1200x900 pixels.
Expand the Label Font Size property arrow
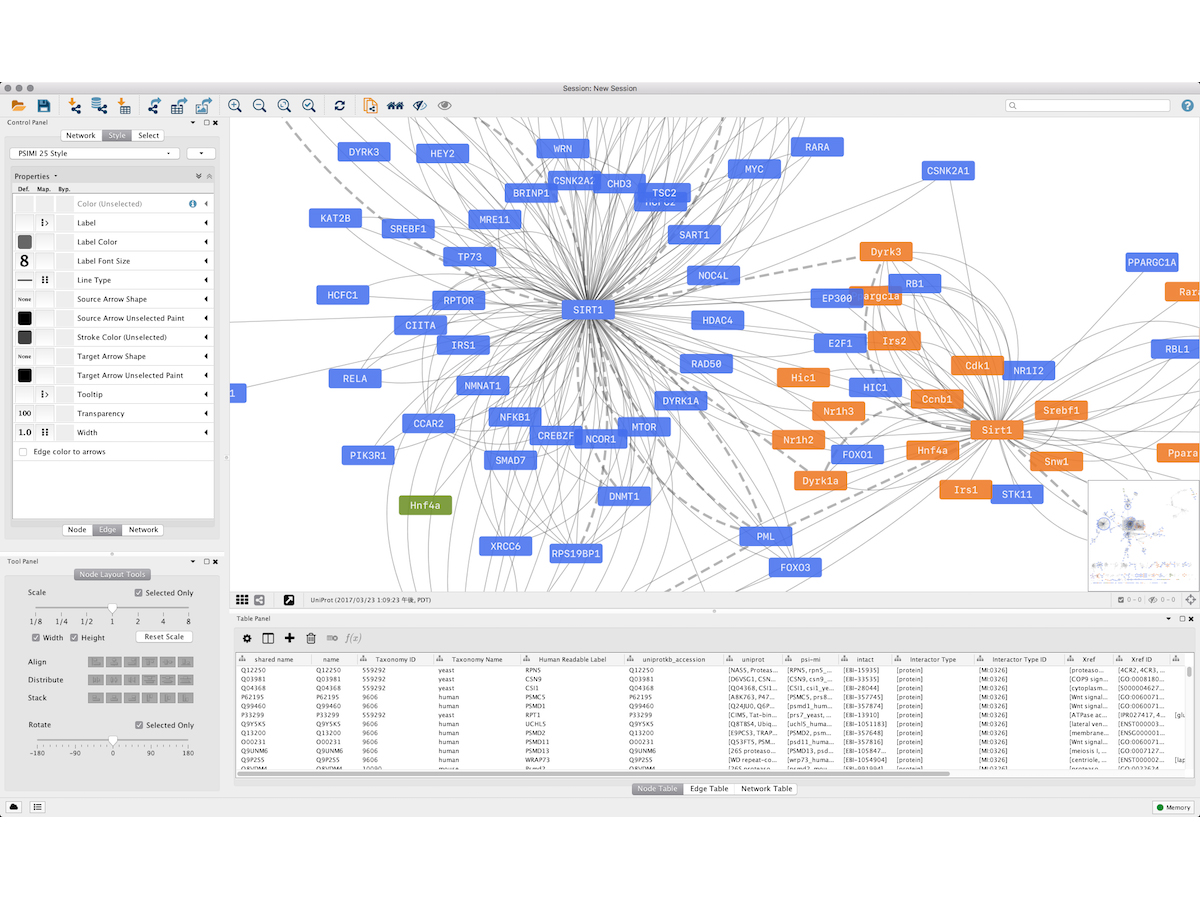(x=207, y=261)
